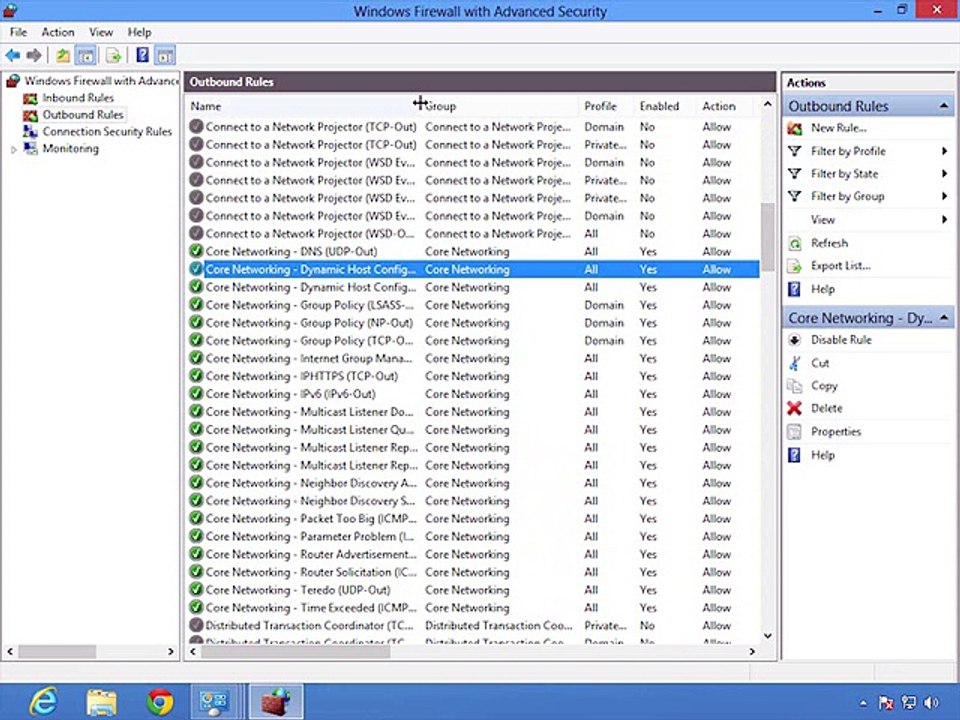Click the Properties icon in Actions pane
Screen dimensions: 960x720
pos(795,432)
